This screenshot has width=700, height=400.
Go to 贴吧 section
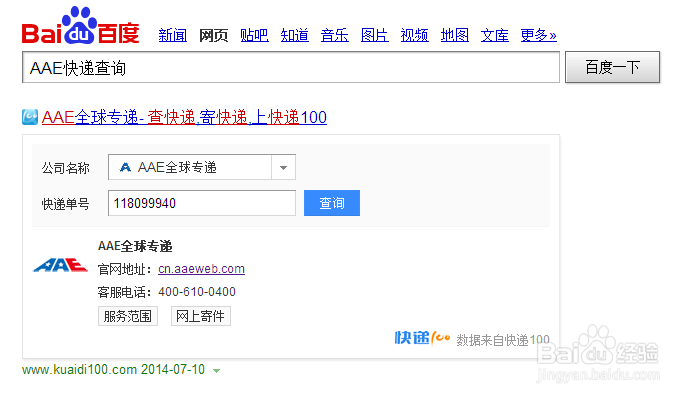point(254,35)
